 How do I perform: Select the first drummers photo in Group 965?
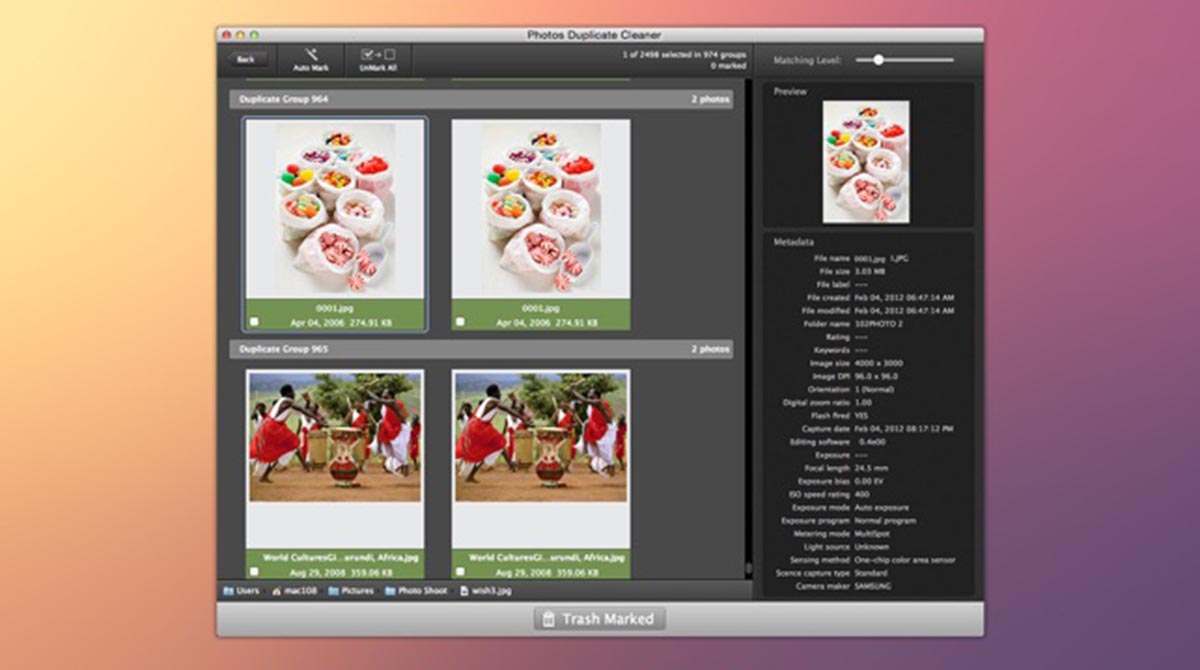[335, 436]
